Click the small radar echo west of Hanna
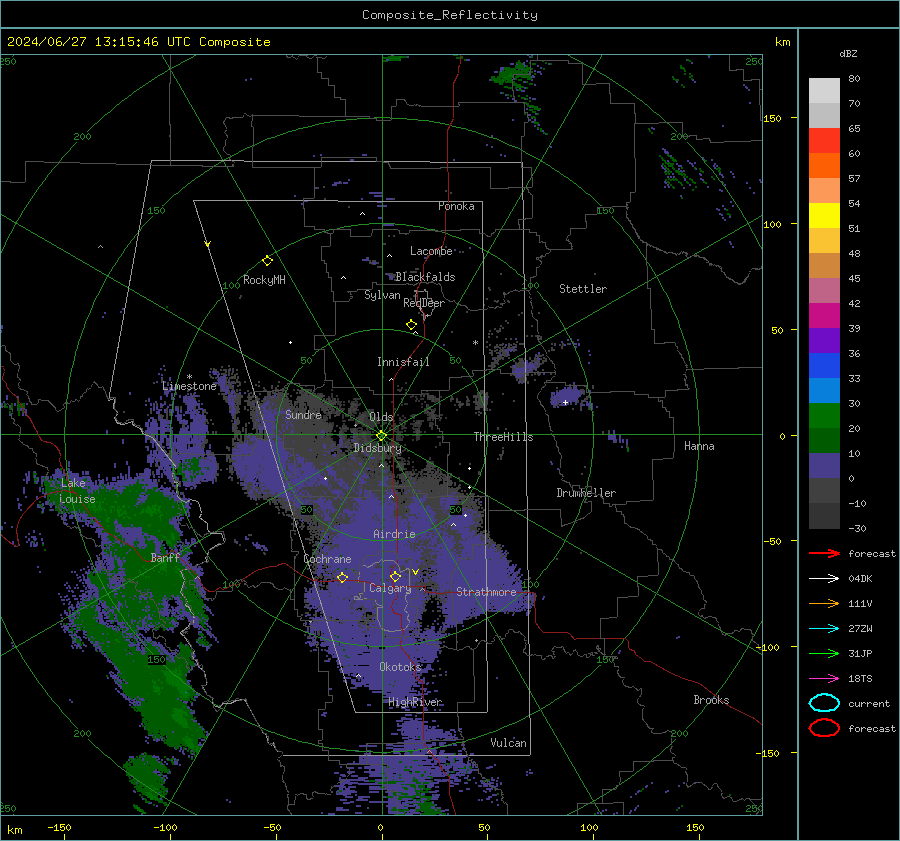The image size is (900, 841). 619,439
